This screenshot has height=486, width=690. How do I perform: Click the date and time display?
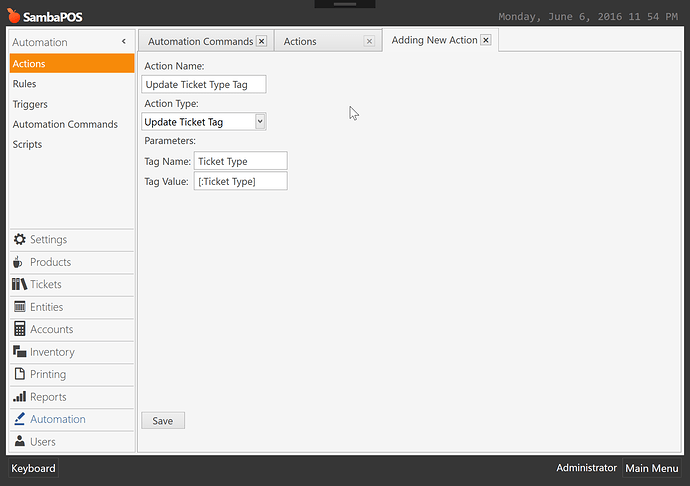tap(588, 17)
